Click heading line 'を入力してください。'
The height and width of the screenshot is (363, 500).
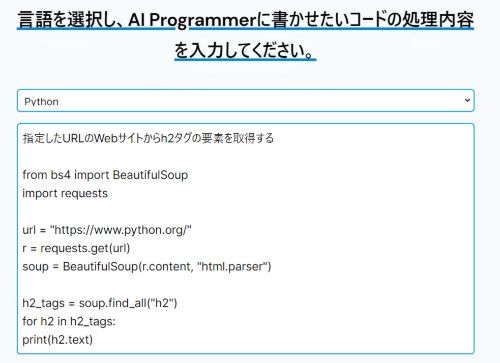click(245, 51)
